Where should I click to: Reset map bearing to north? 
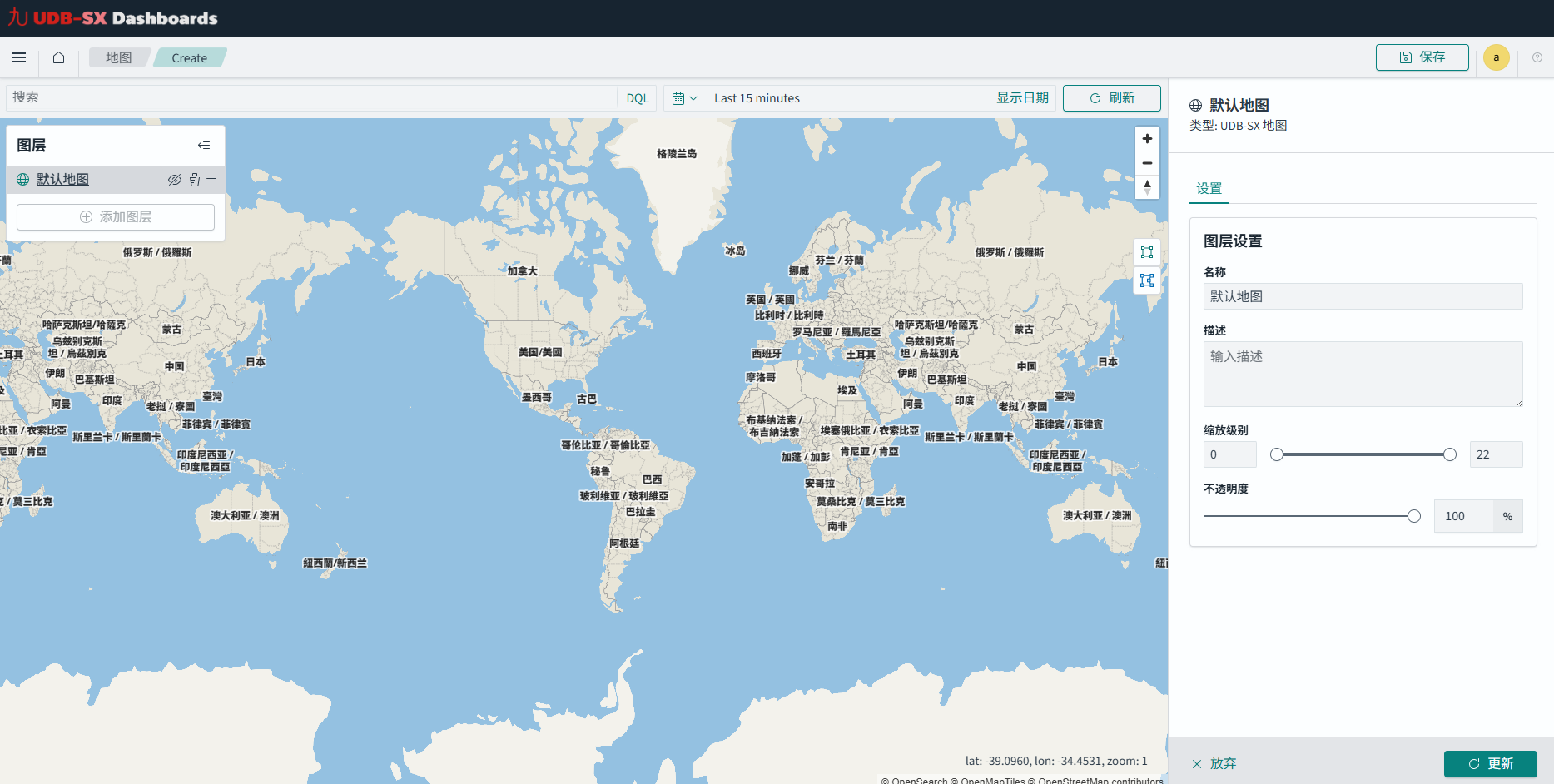click(1147, 187)
